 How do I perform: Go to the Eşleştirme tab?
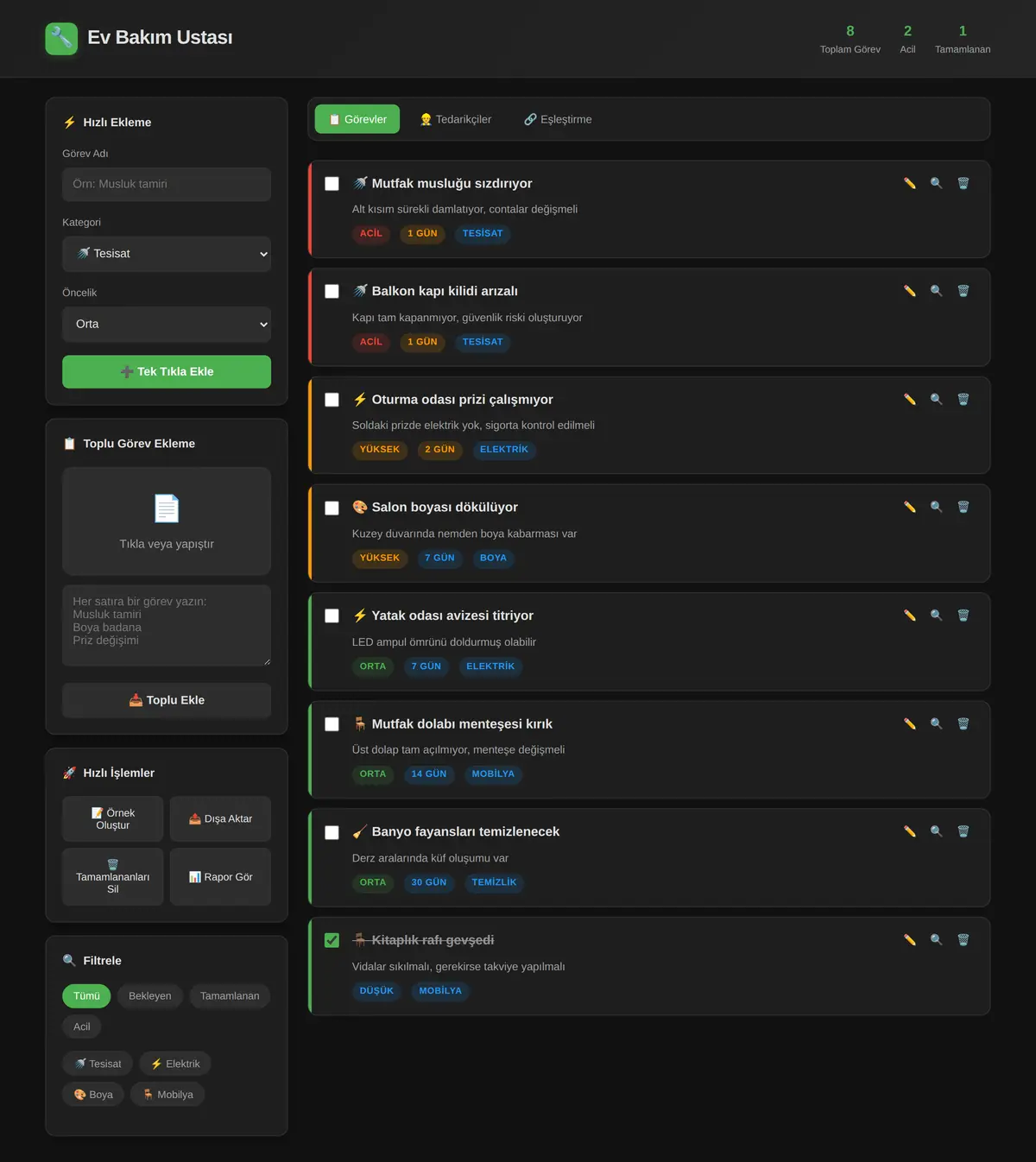pos(558,119)
